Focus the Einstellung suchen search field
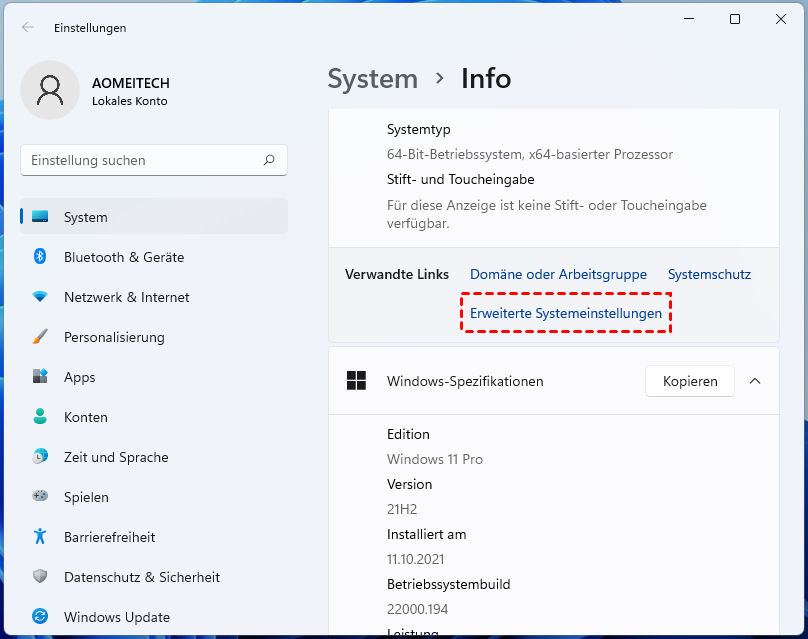This screenshot has height=639, width=808. point(145,160)
